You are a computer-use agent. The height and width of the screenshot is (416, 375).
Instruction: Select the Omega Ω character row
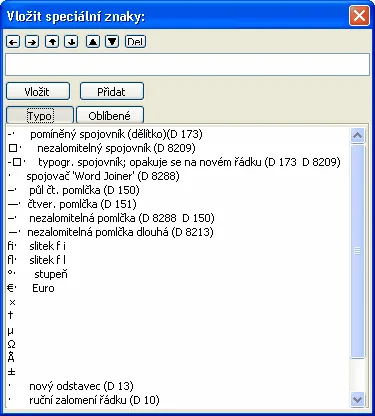(178, 344)
